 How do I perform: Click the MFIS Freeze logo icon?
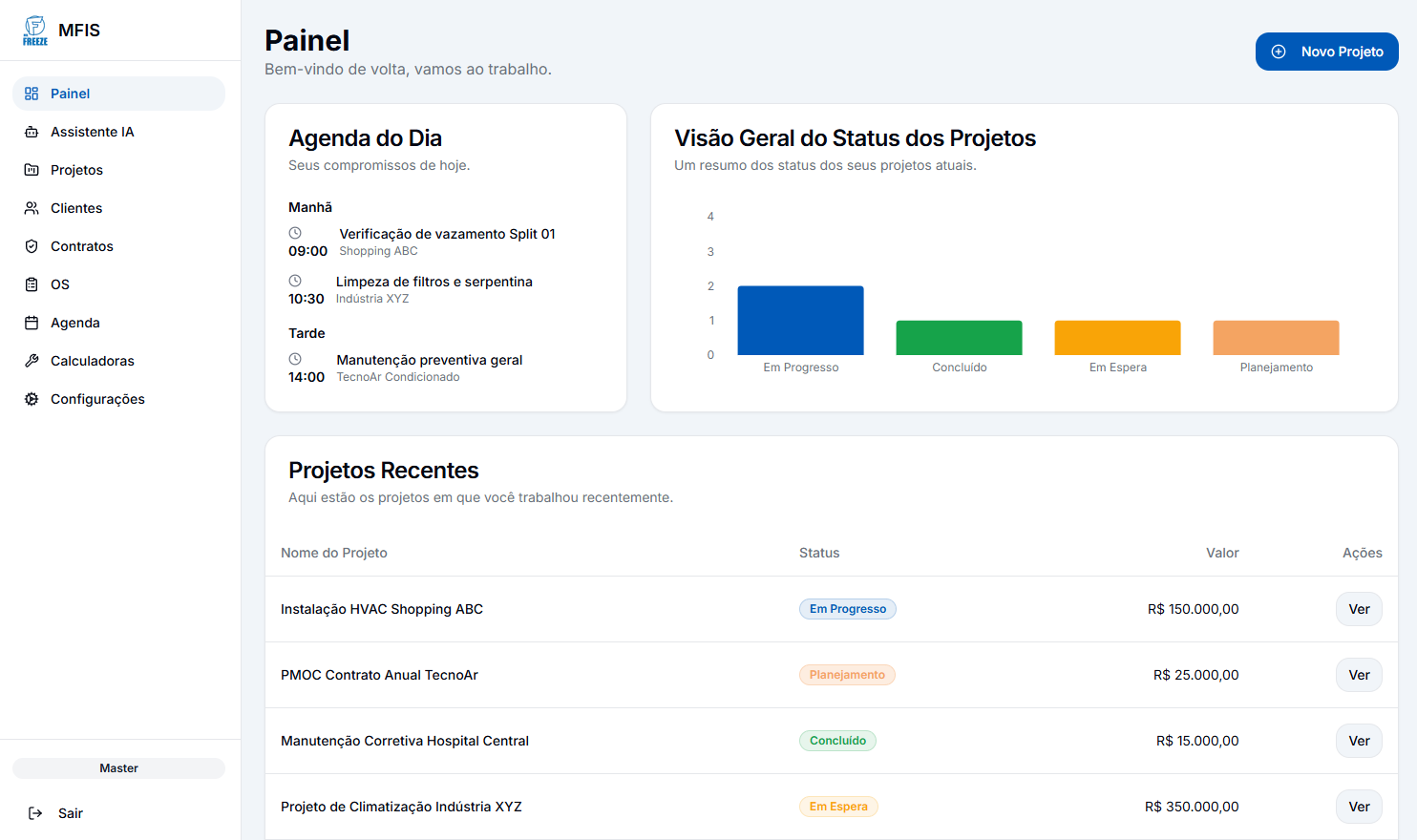pos(35,31)
